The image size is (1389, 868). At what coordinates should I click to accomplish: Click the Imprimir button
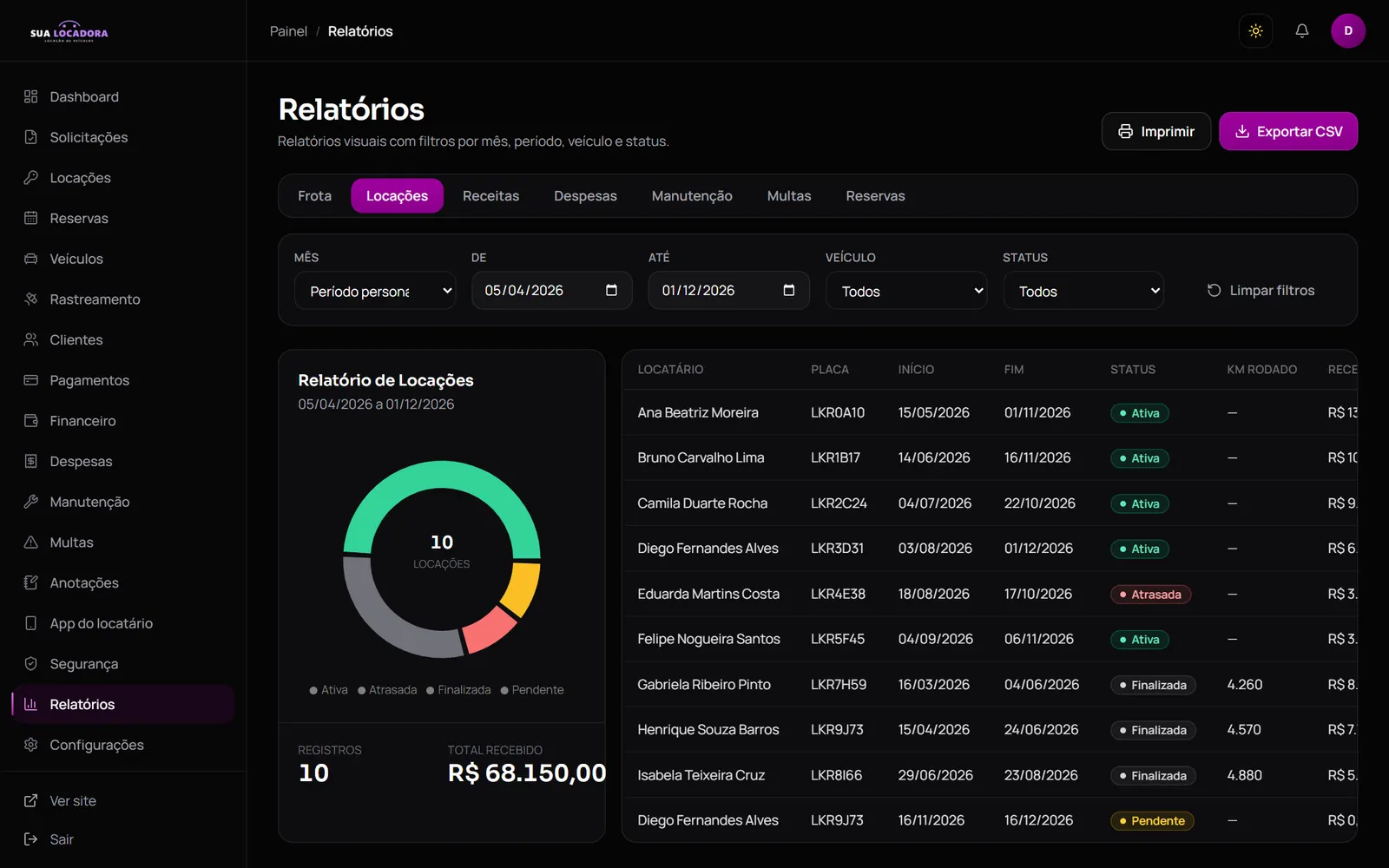coord(1156,131)
